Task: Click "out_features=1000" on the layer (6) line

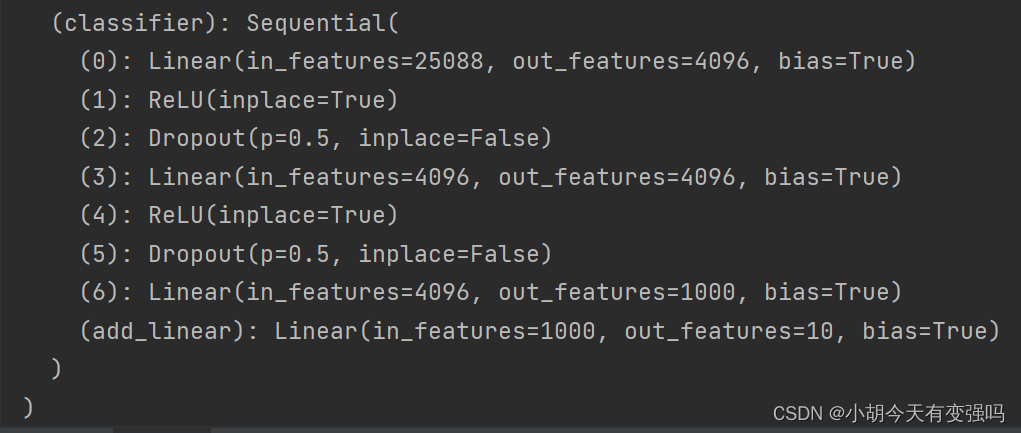Action: [x=616, y=292]
